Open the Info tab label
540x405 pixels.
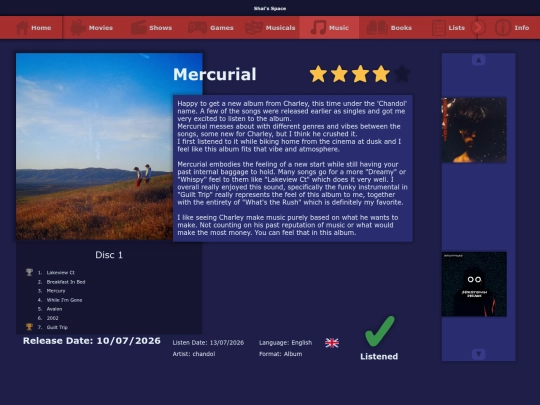[522, 28]
